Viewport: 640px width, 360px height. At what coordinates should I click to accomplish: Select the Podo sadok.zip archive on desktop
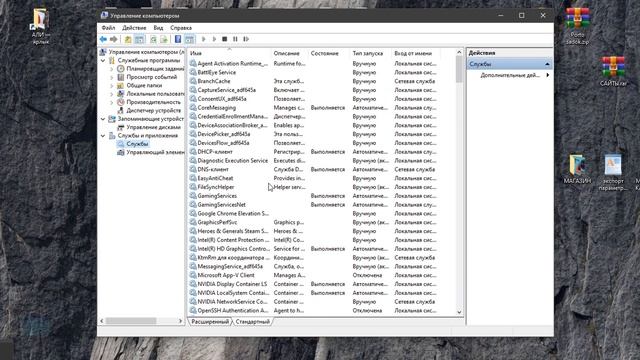click(577, 26)
